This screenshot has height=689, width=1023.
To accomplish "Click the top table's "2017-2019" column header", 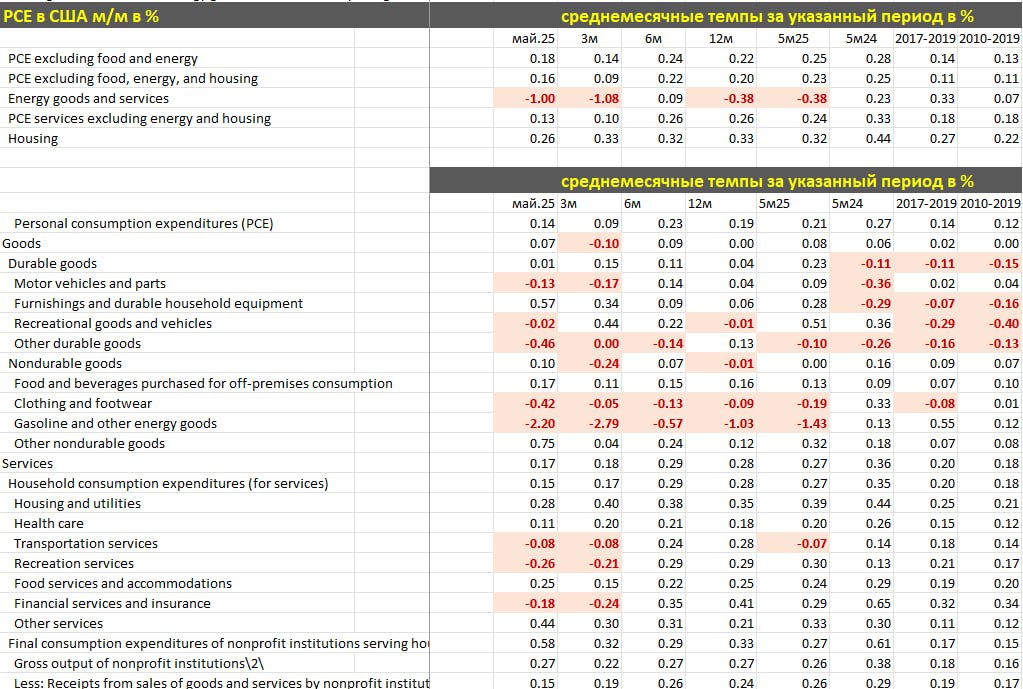I will (924, 39).
